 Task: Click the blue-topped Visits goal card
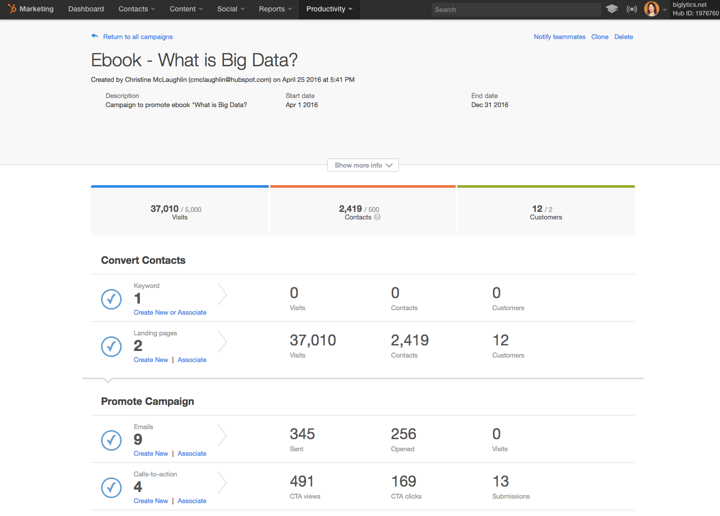point(180,211)
